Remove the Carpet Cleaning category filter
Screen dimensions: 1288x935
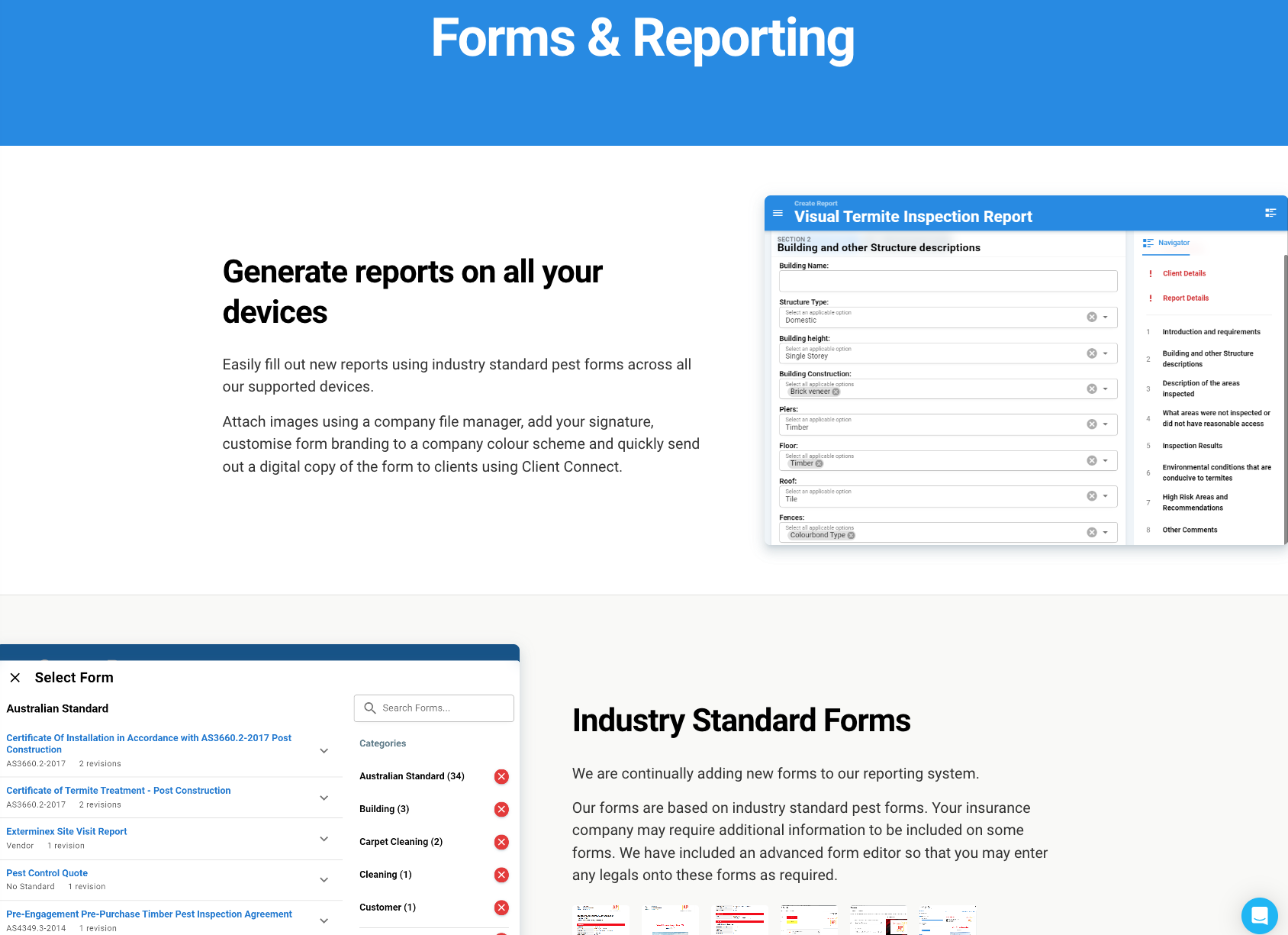(x=501, y=843)
